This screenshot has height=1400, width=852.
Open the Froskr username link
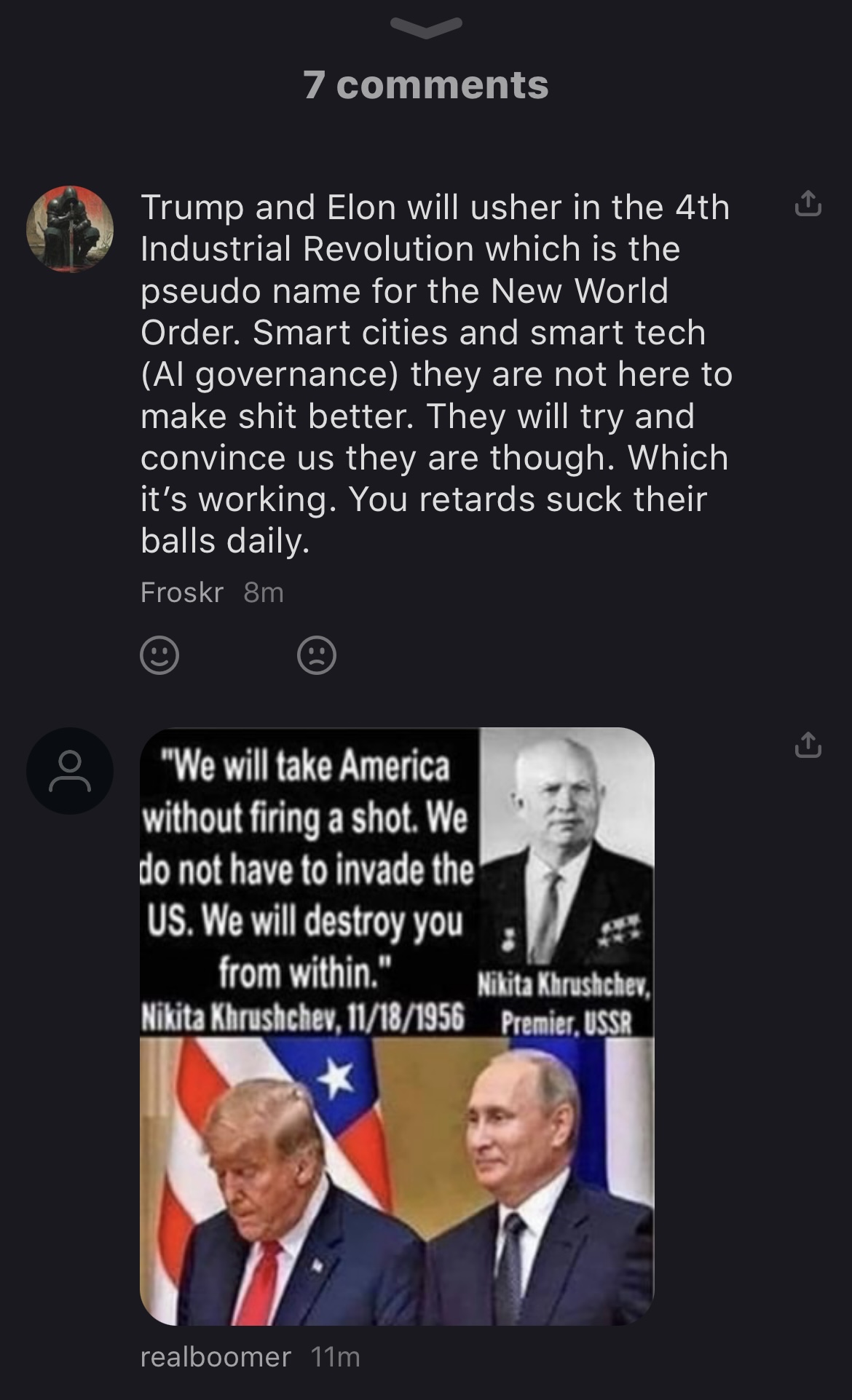181,593
